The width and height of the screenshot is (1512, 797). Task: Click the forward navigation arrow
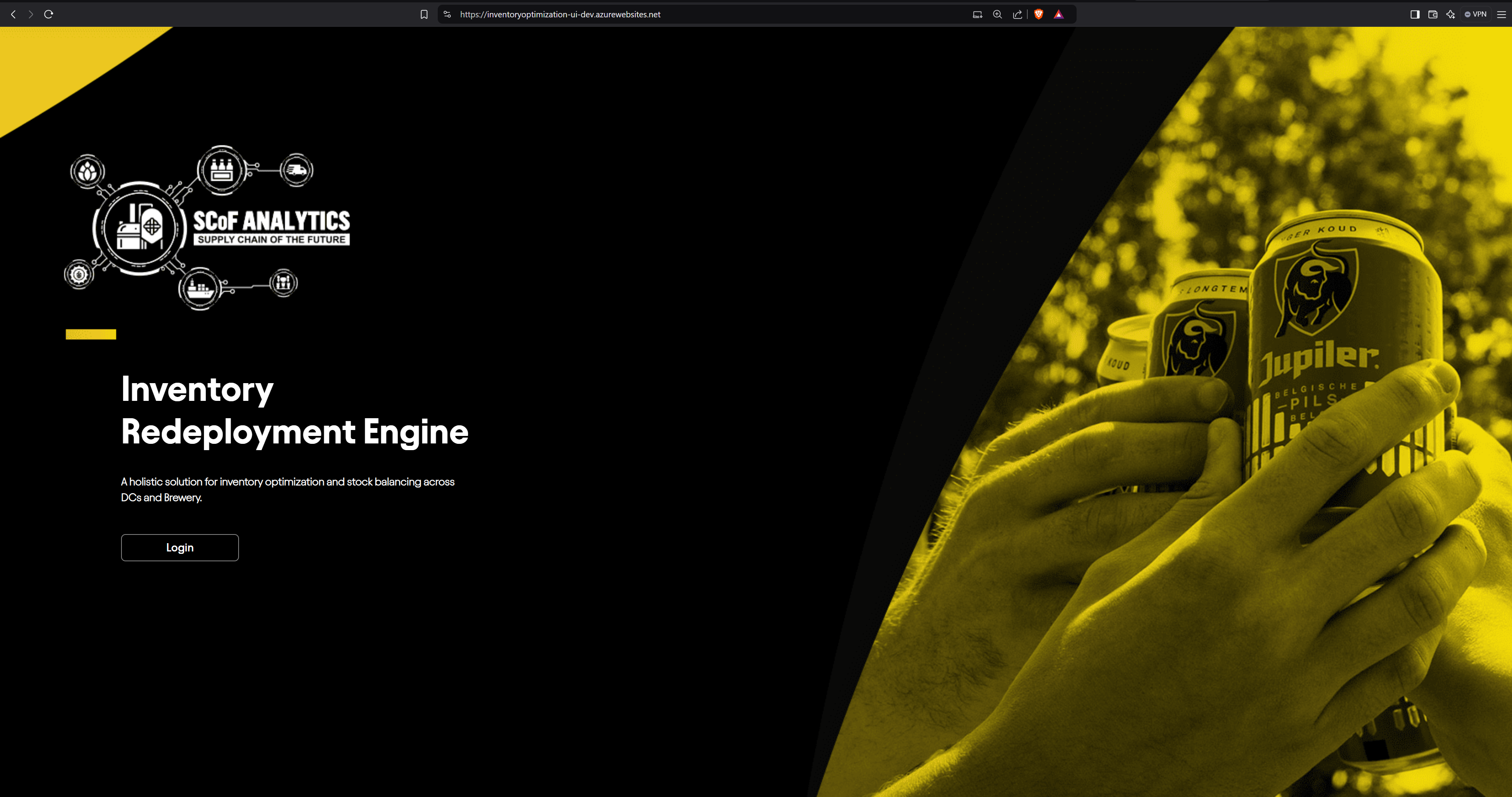tap(30, 14)
